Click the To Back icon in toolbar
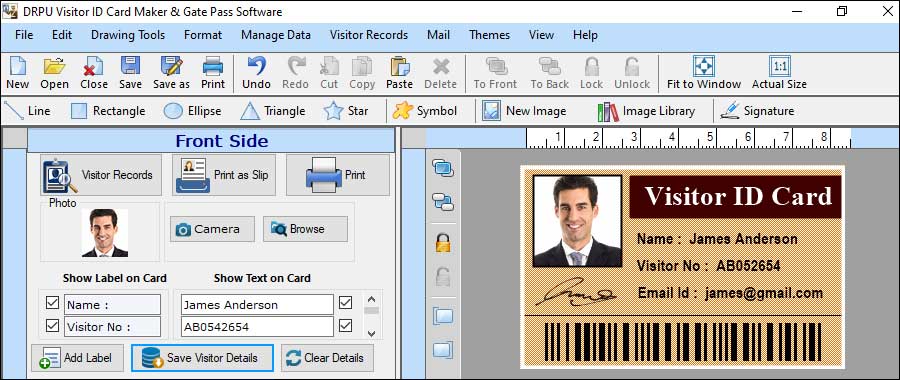Screen dimensions: 900x380 click(x=549, y=66)
